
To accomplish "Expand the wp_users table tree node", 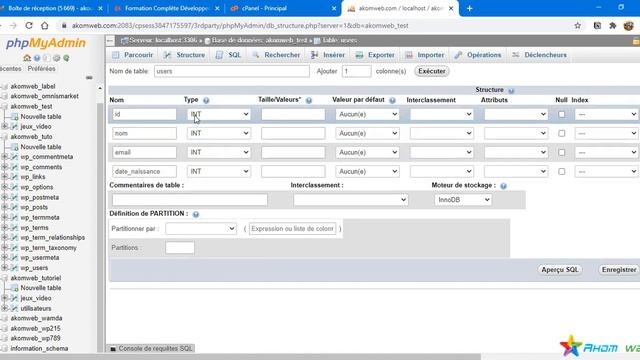I will 4,268.
